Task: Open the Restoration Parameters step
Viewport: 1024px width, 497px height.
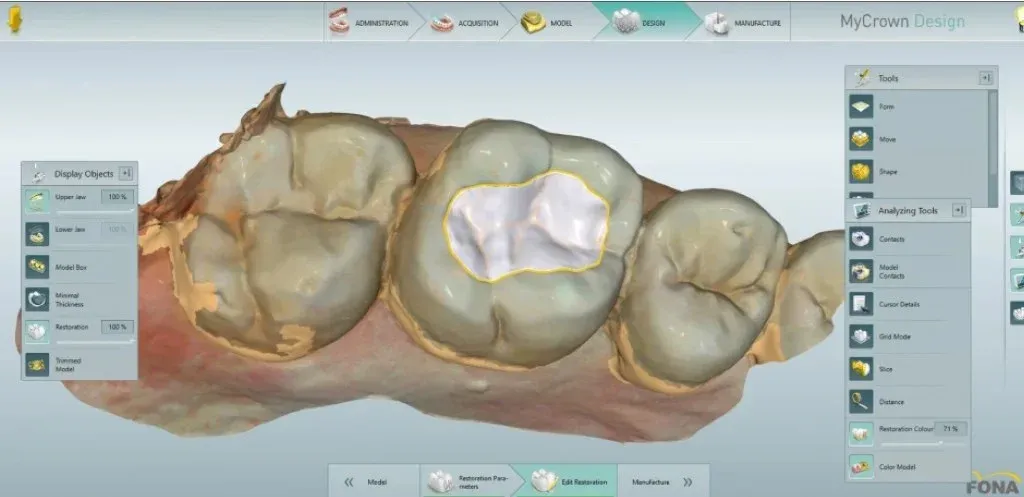Action: coord(466,482)
